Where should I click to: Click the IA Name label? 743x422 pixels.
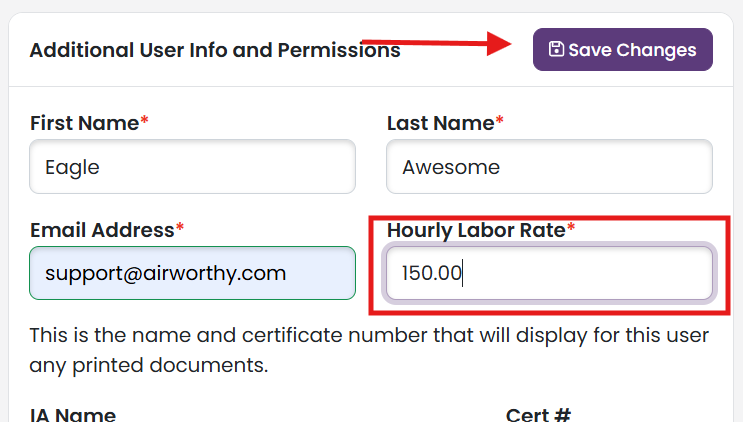(72, 414)
